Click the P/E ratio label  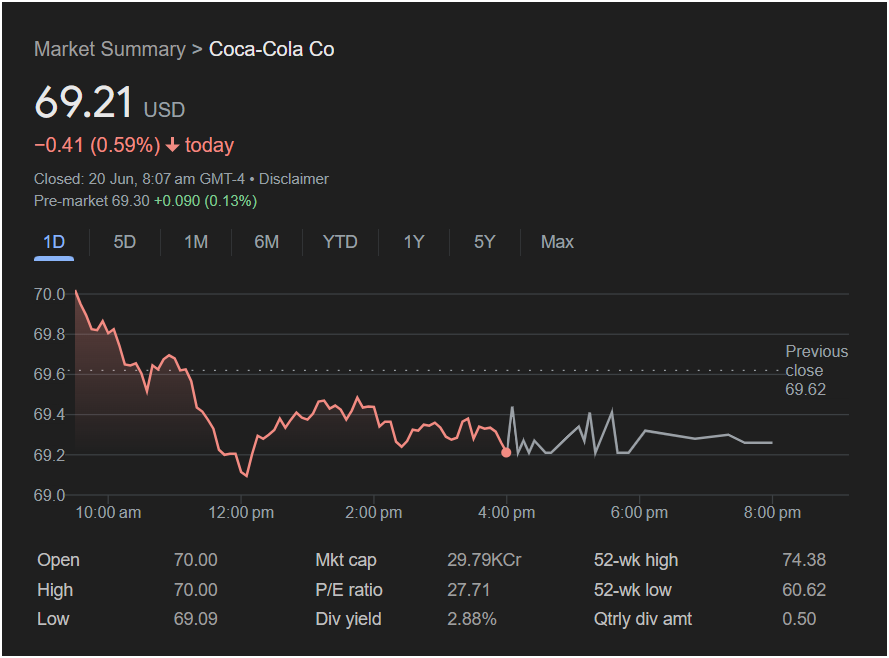[349, 590]
